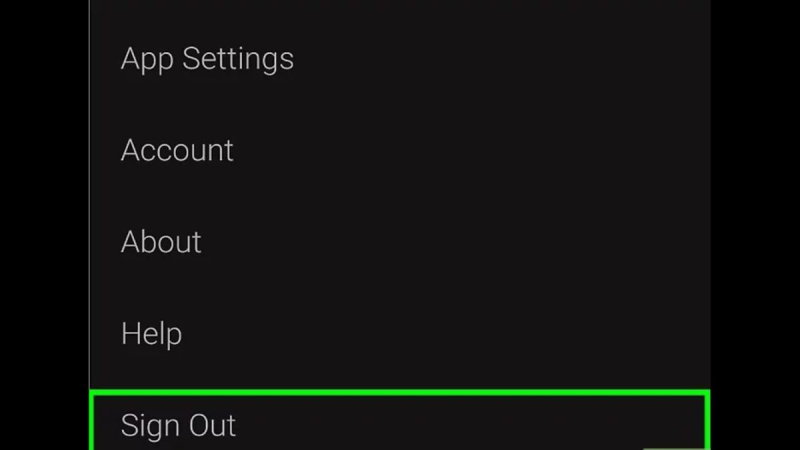Click About above Help
Viewport: 800px width, 450px height.
click(x=161, y=242)
